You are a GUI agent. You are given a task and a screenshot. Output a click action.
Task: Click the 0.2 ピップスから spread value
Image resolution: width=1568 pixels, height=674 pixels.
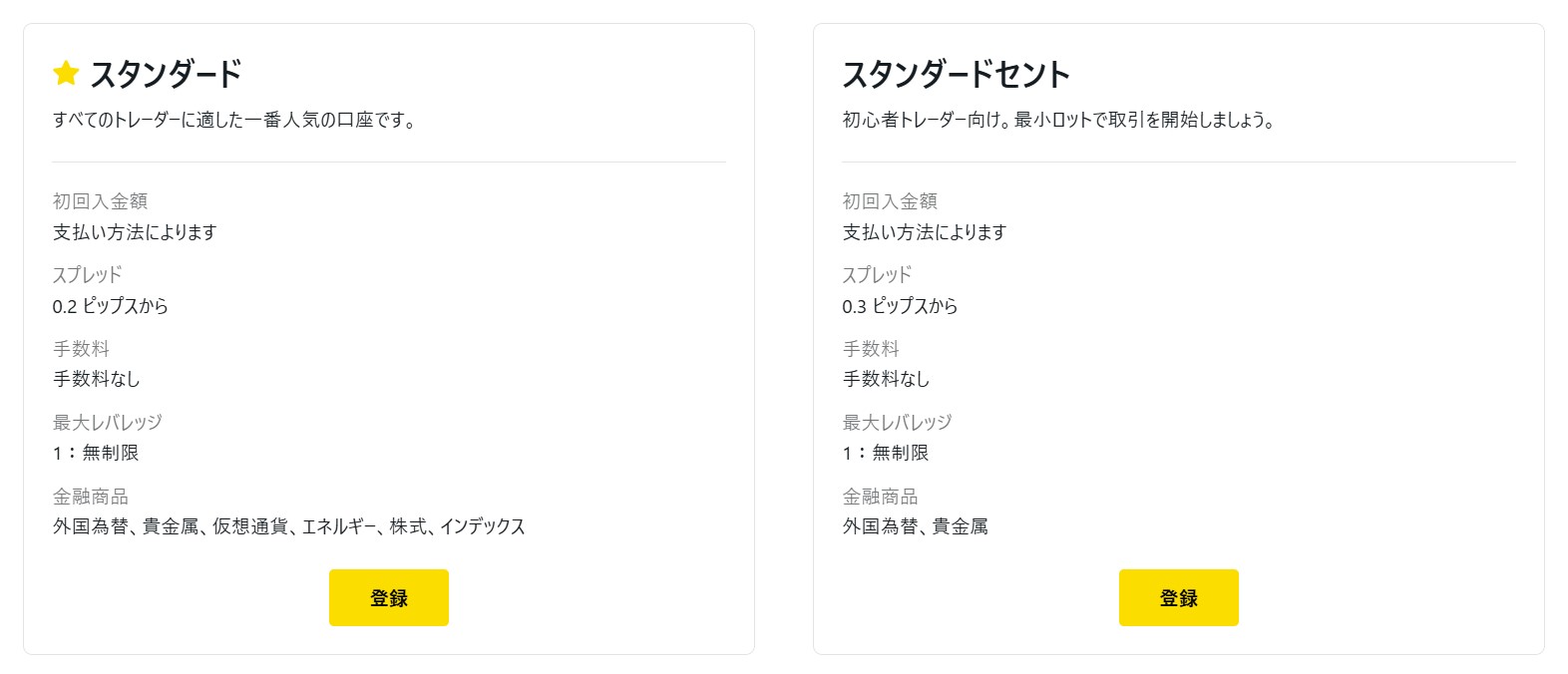point(111,306)
